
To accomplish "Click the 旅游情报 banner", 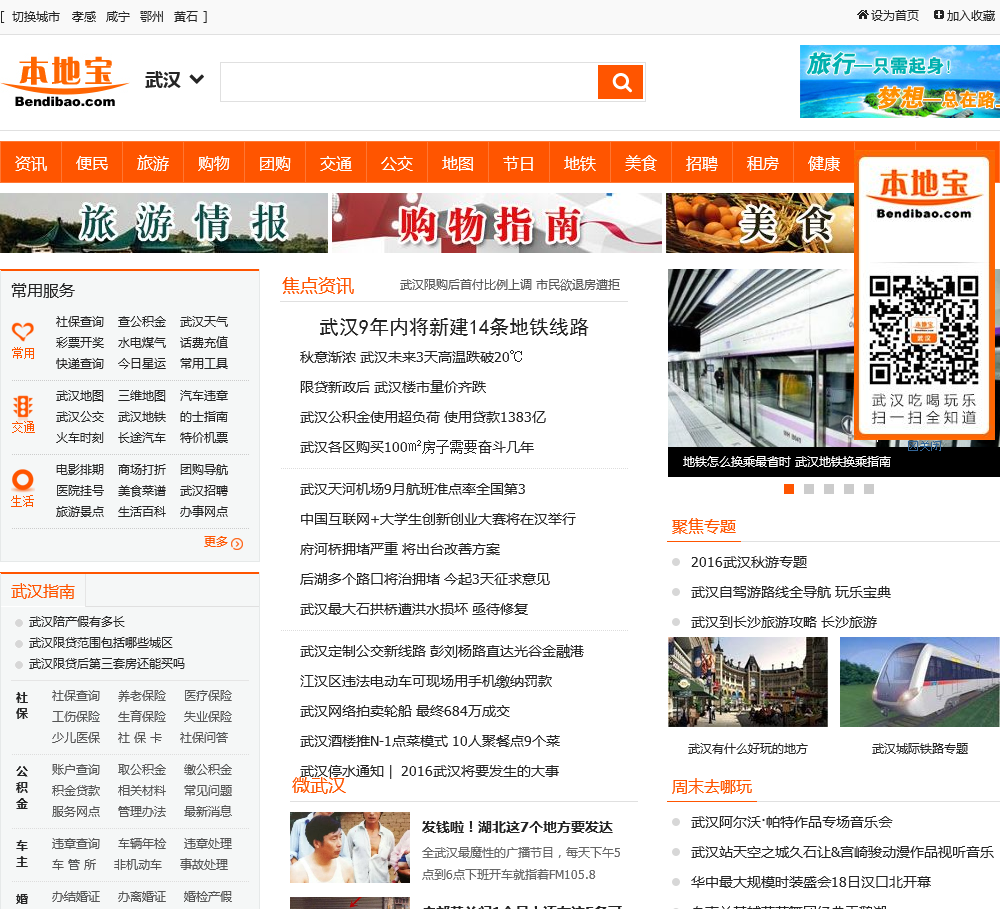I will tap(164, 223).
